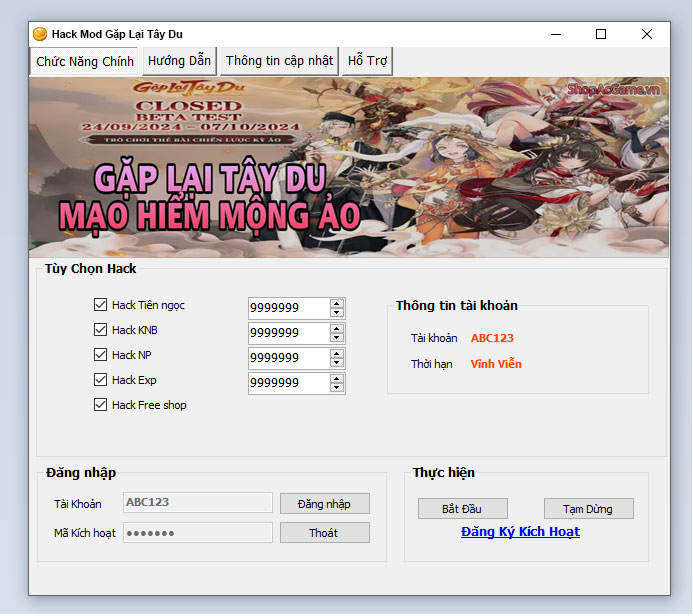
Task: Close the Hack Mod window
Action: [x=647, y=34]
